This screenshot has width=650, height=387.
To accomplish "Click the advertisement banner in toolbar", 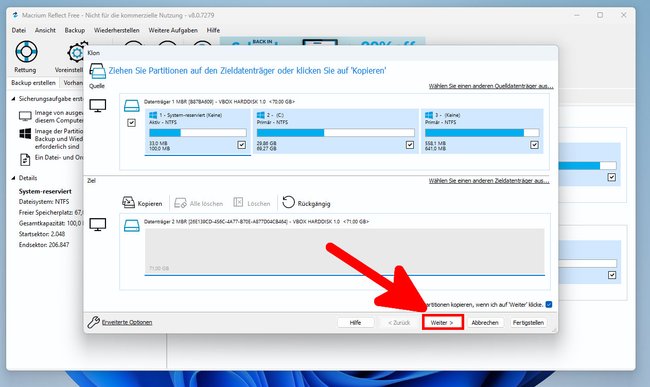I will tap(322, 41).
